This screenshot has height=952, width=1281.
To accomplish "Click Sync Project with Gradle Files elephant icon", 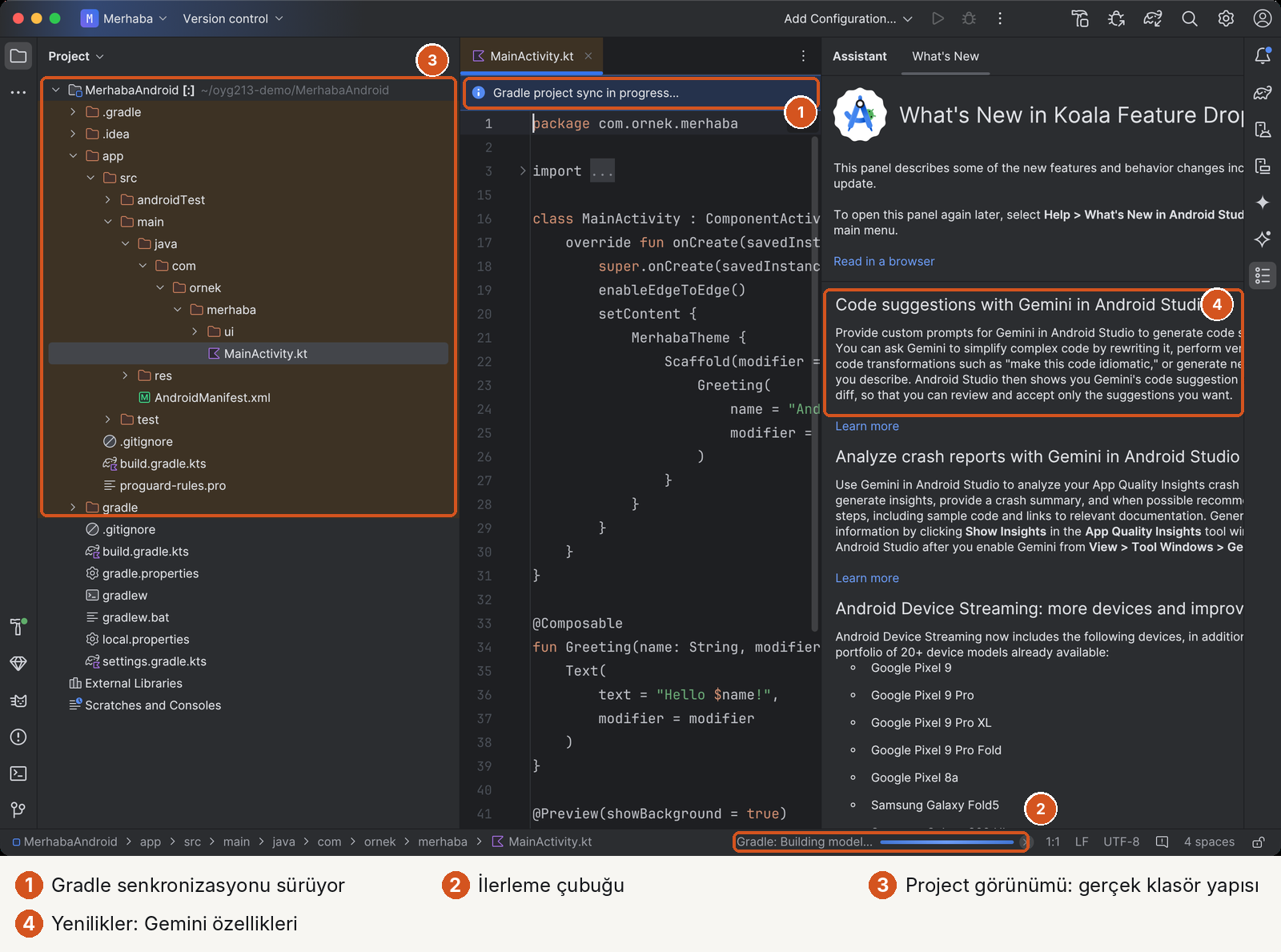I will click(1153, 18).
